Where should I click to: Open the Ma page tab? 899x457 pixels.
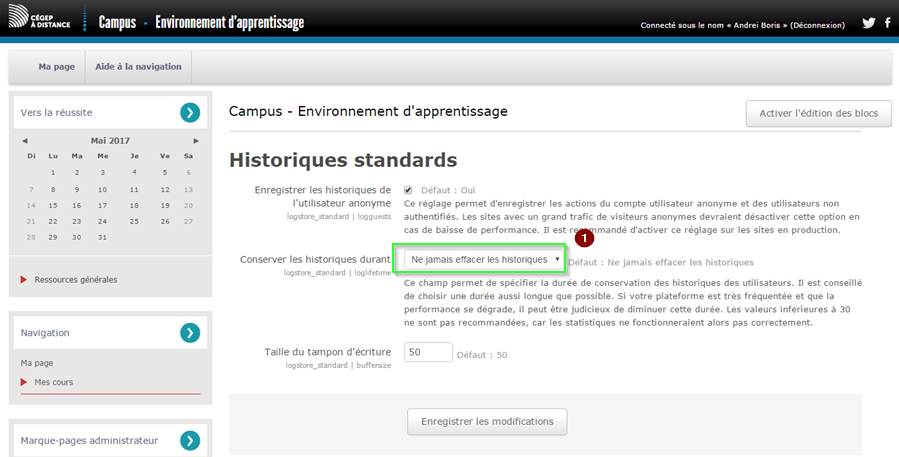57,67
